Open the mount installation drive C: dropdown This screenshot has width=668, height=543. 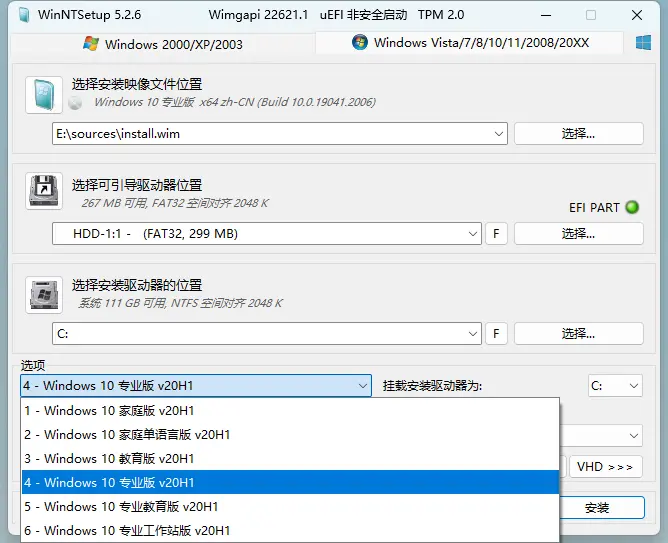(x=615, y=385)
